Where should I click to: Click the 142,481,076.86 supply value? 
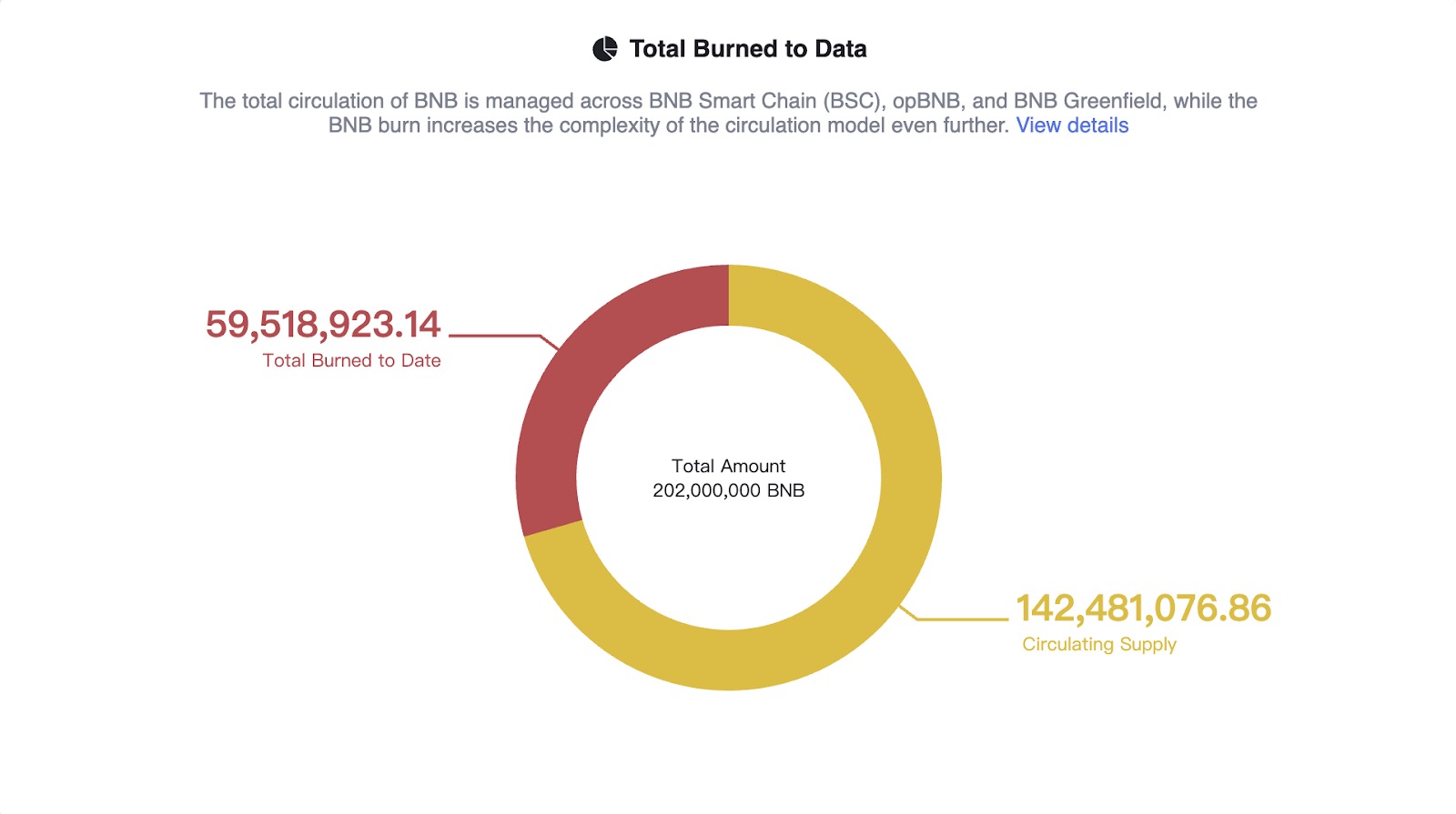[x=1143, y=608]
